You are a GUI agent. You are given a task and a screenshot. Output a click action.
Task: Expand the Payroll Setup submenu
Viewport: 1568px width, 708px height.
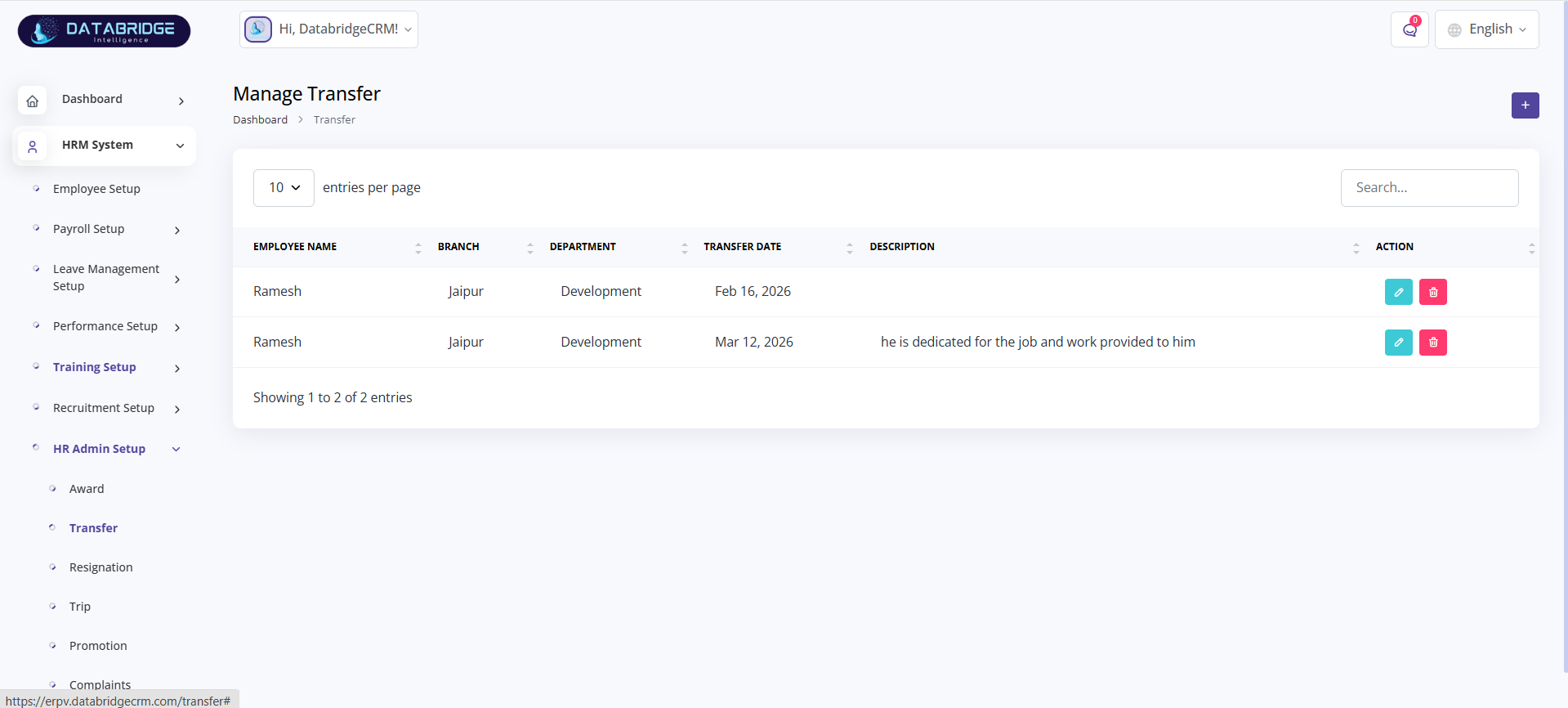[x=177, y=231]
